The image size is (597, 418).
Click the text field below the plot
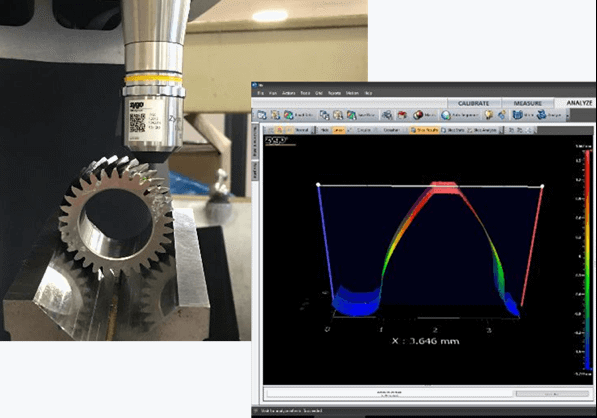(x=389, y=394)
